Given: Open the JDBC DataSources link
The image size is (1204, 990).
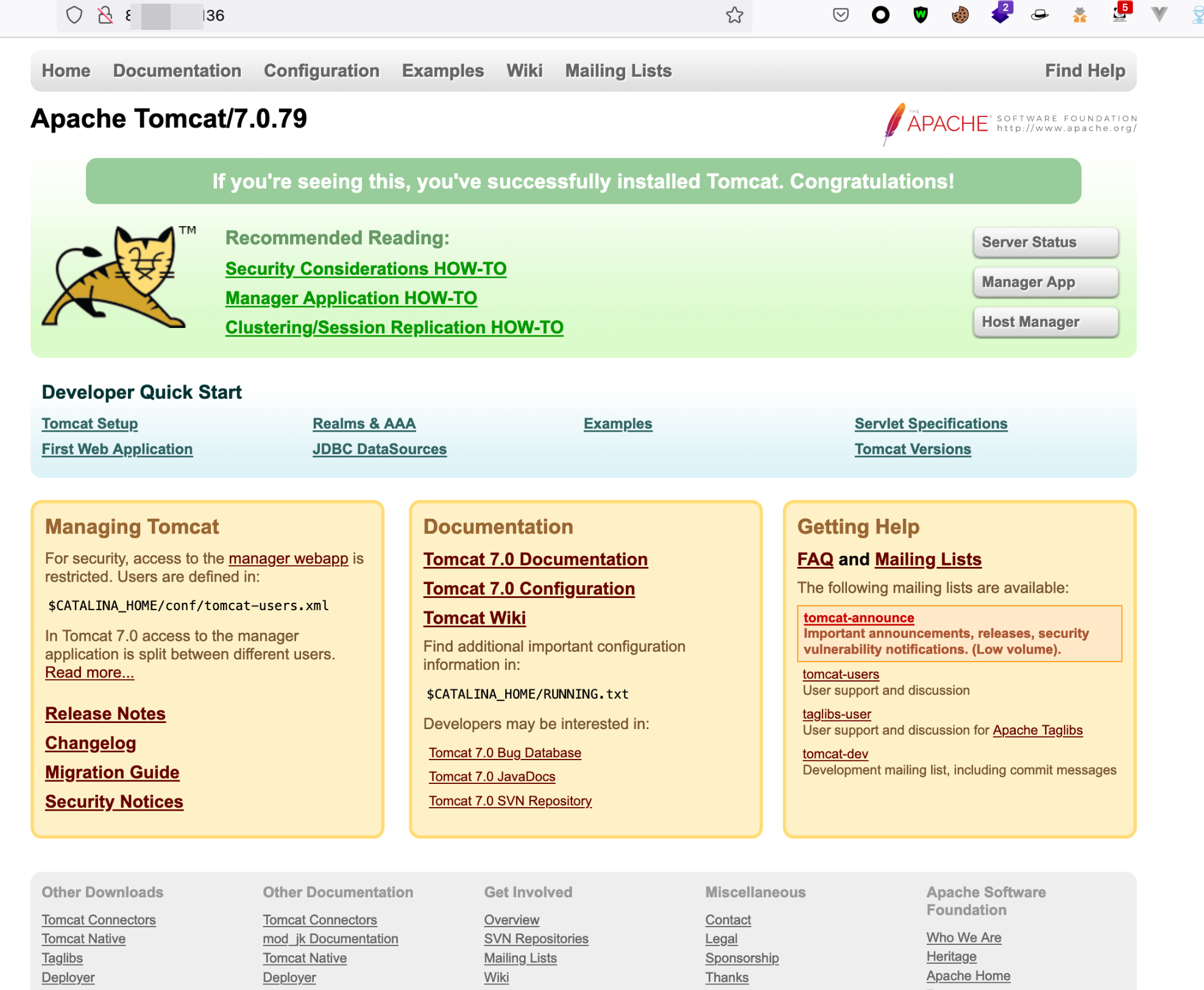Looking at the screenshot, I should pyautogui.click(x=380, y=449).
